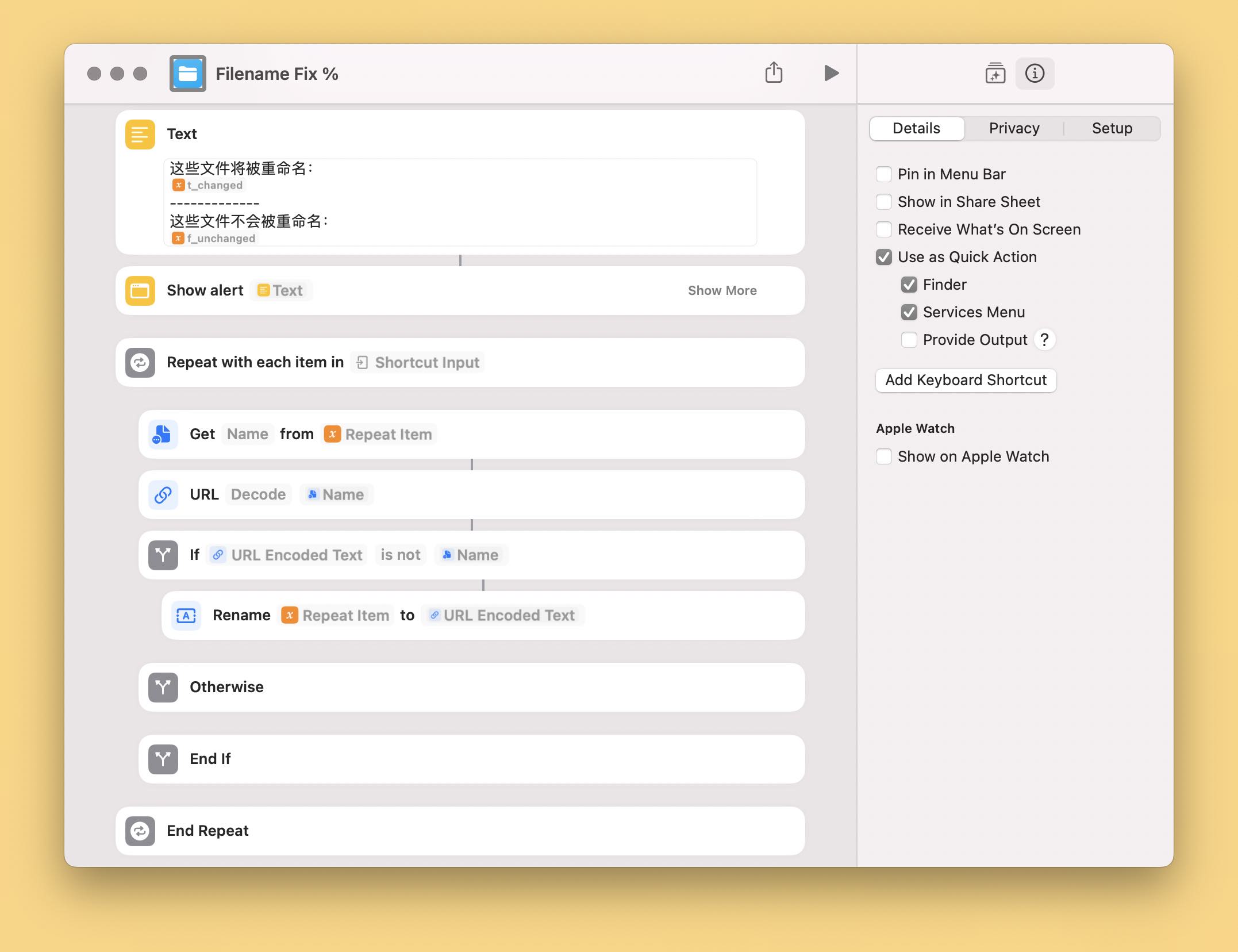This screenshot has height=952, width=1238.
Task: Click the Otherwise branch icon
Action: click(163, 687)
